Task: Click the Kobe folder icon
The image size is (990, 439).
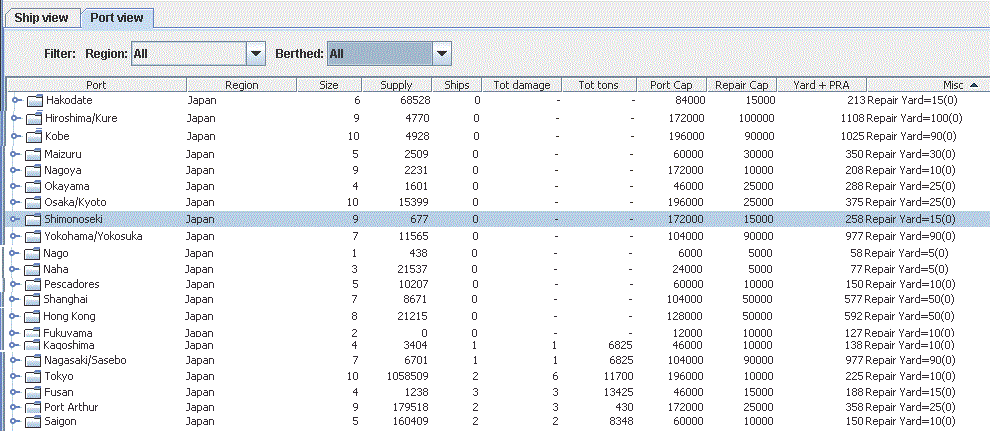Action: (34, 136)
